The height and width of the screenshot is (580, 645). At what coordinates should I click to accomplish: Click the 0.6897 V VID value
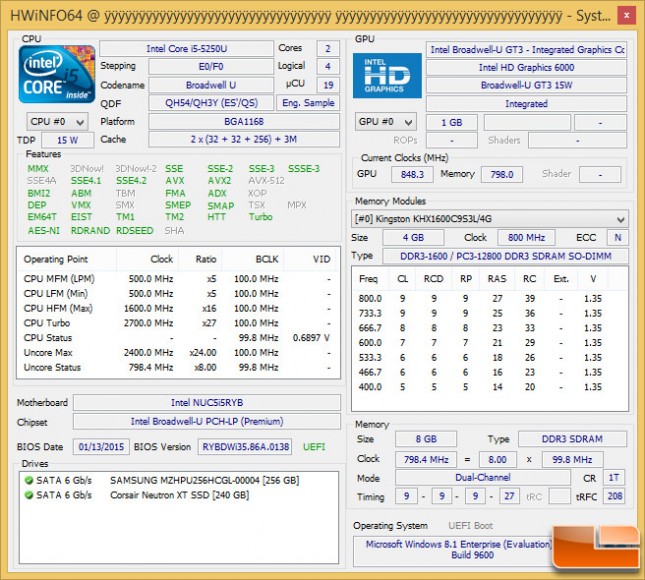[x=311, y=338]
